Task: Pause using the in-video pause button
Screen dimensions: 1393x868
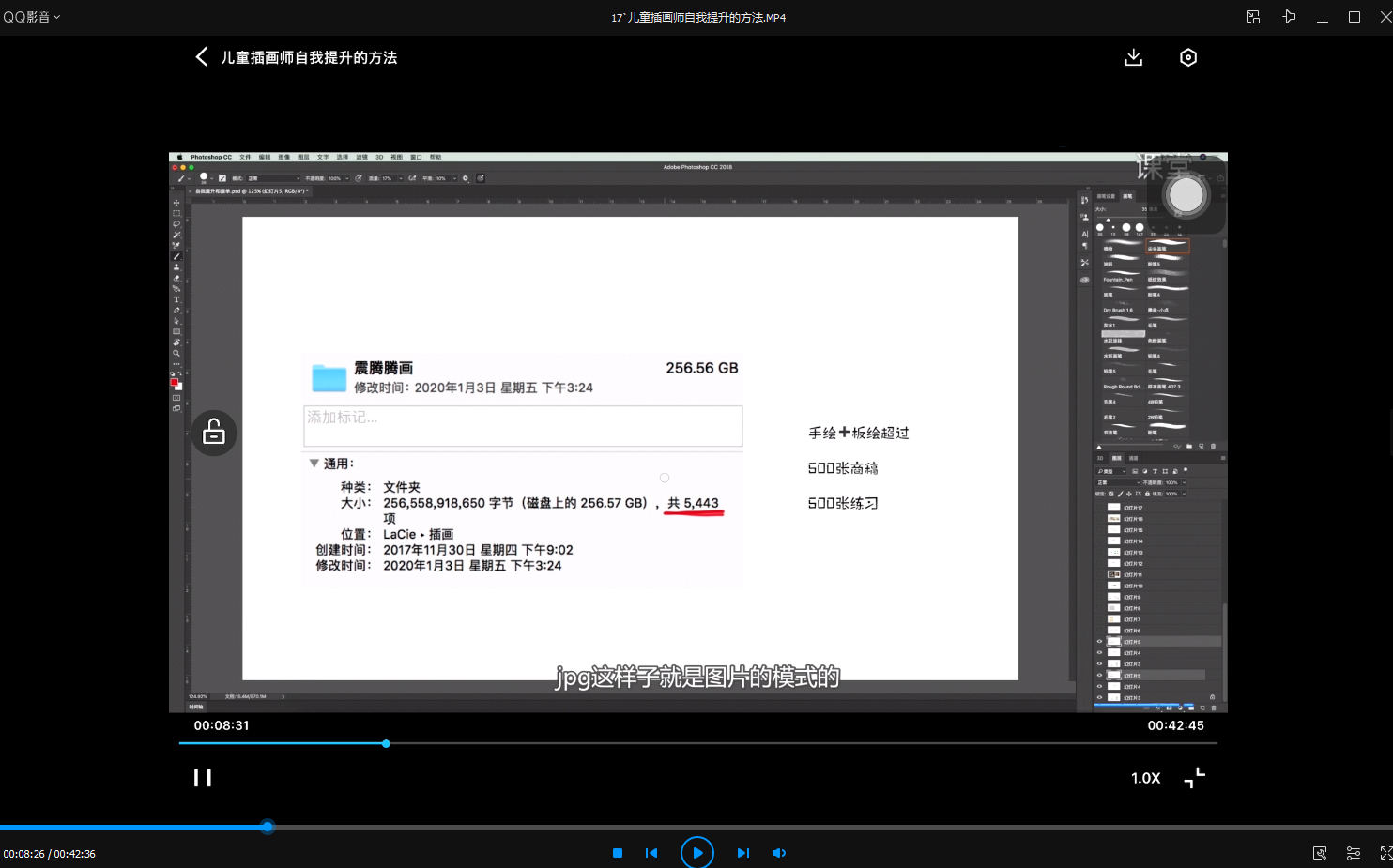Action: coord(203,778)
